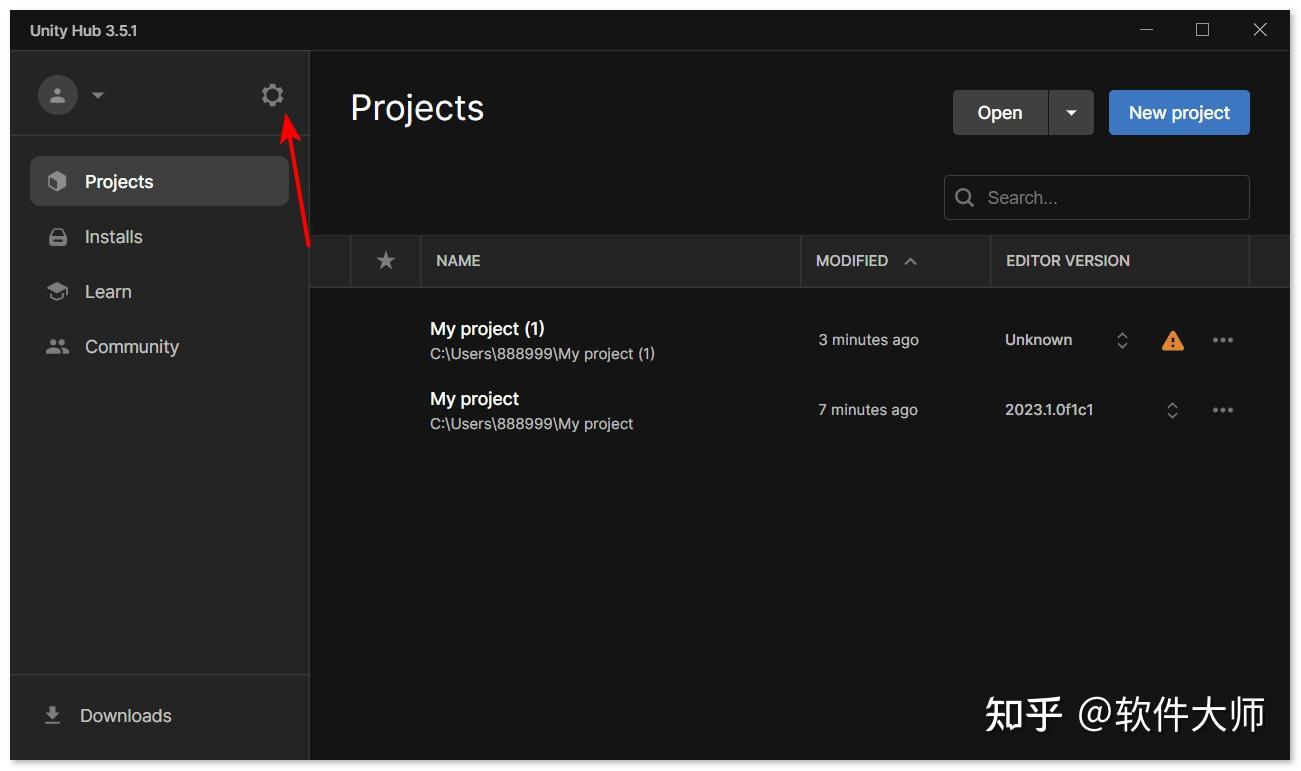Click the New project button
Screen dimensions: 1301x771
pos(1178,112)
